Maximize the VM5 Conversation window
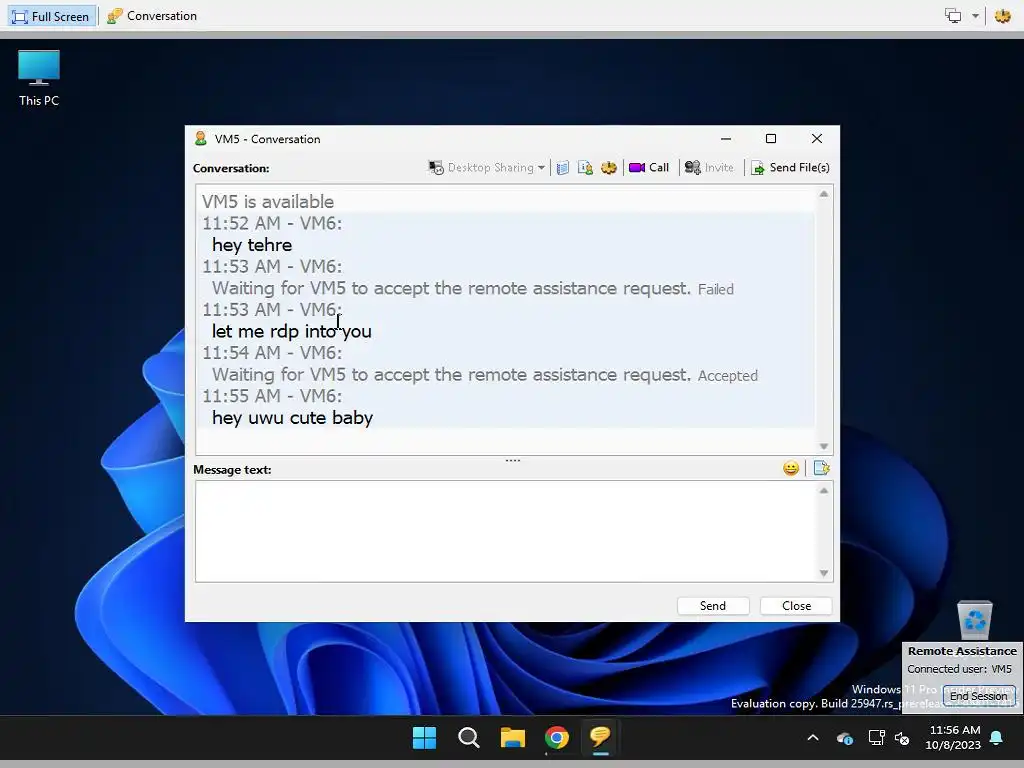The image size is (1024, 768). (x=771, y=138)
